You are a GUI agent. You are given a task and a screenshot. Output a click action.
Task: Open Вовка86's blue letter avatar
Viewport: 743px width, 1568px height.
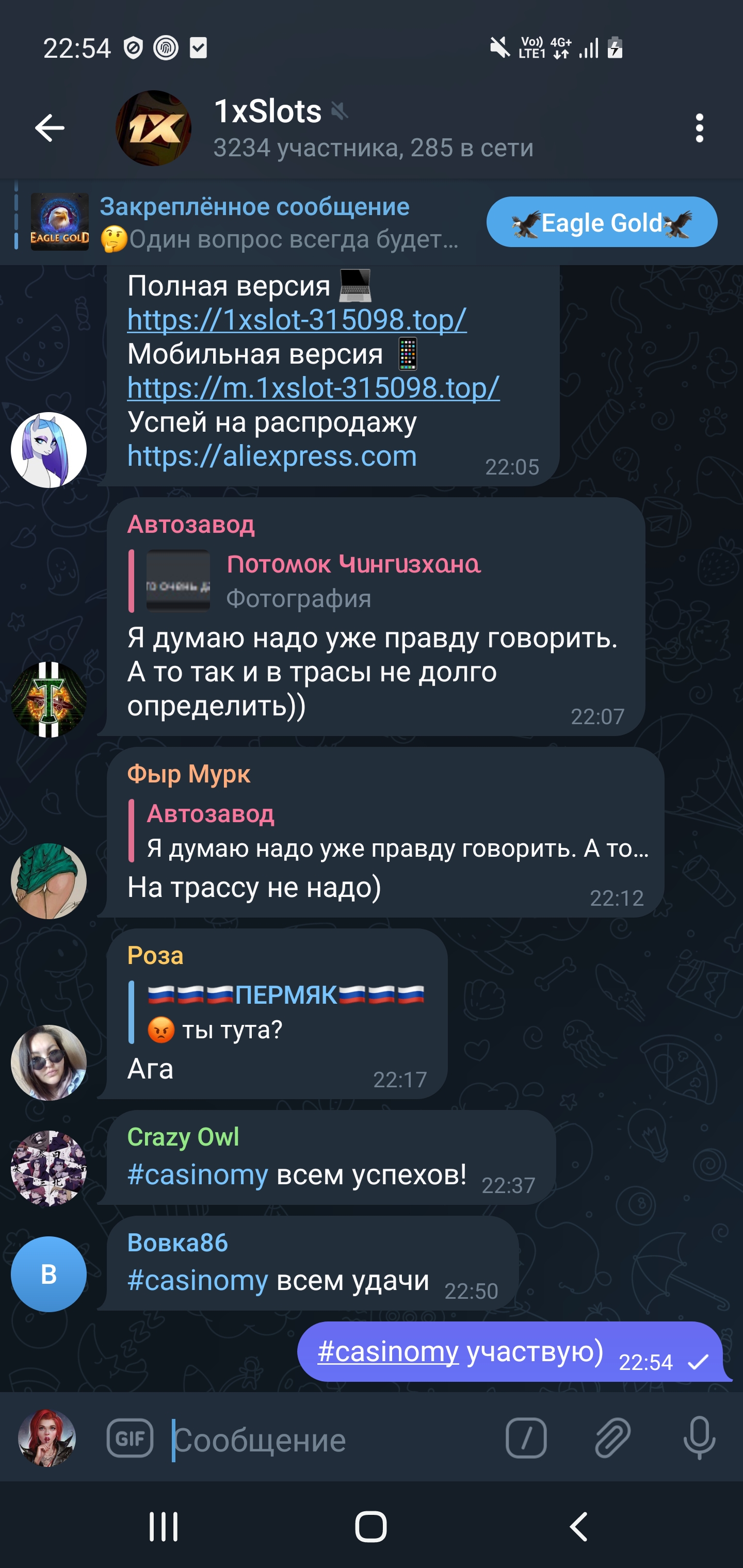click(49, 1275)
